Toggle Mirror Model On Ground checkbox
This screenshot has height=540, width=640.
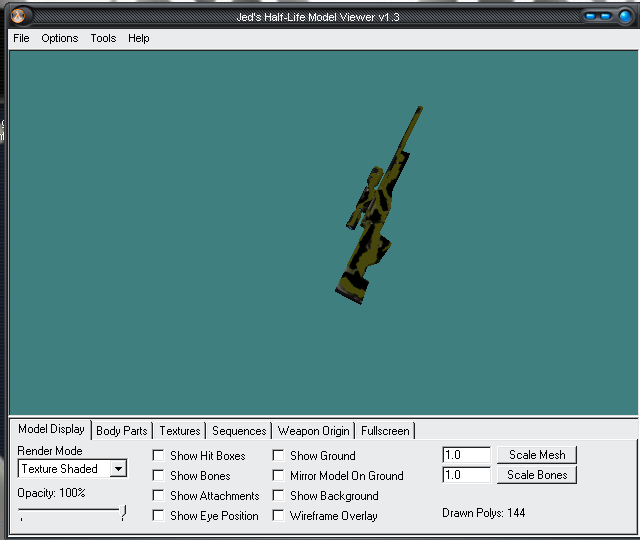pos(278,476)
